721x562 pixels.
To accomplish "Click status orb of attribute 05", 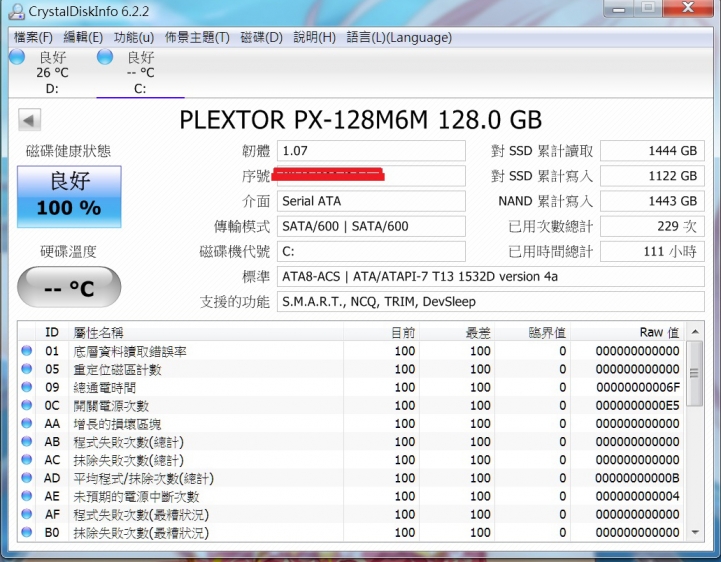I will [27, 369].
